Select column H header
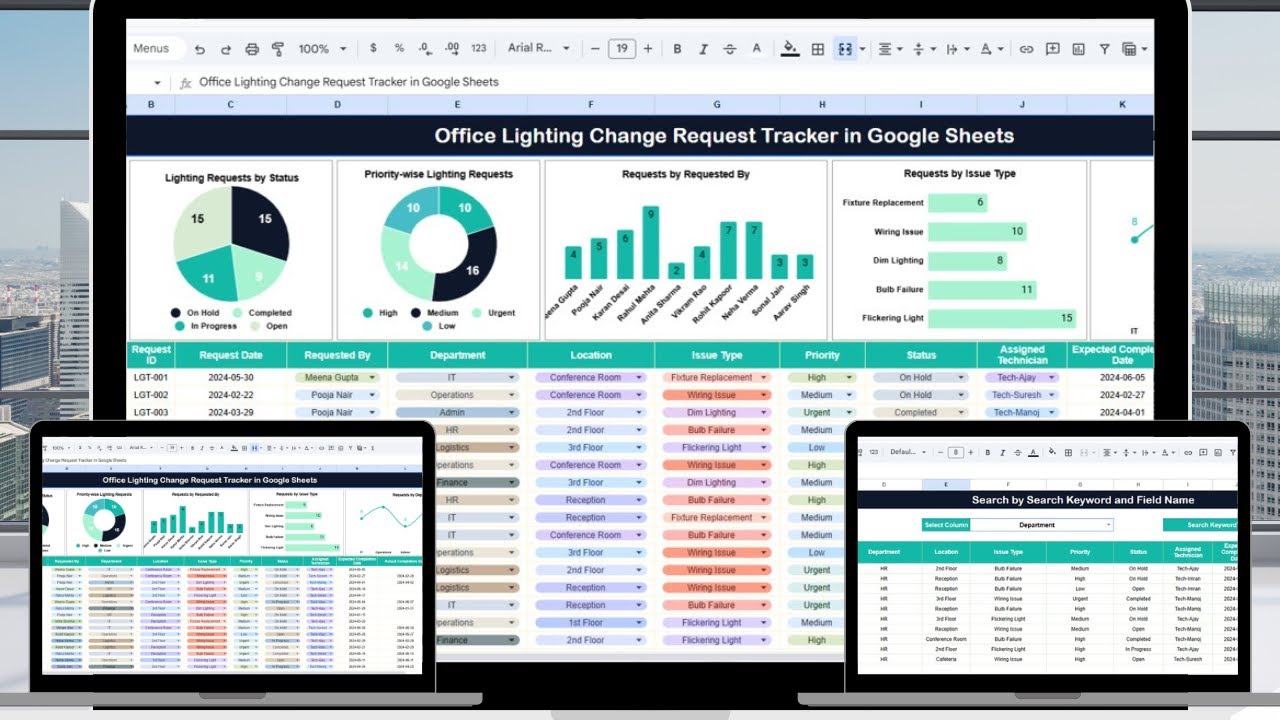The width and height of the screenshot is (1280, 720). point(822,104)
